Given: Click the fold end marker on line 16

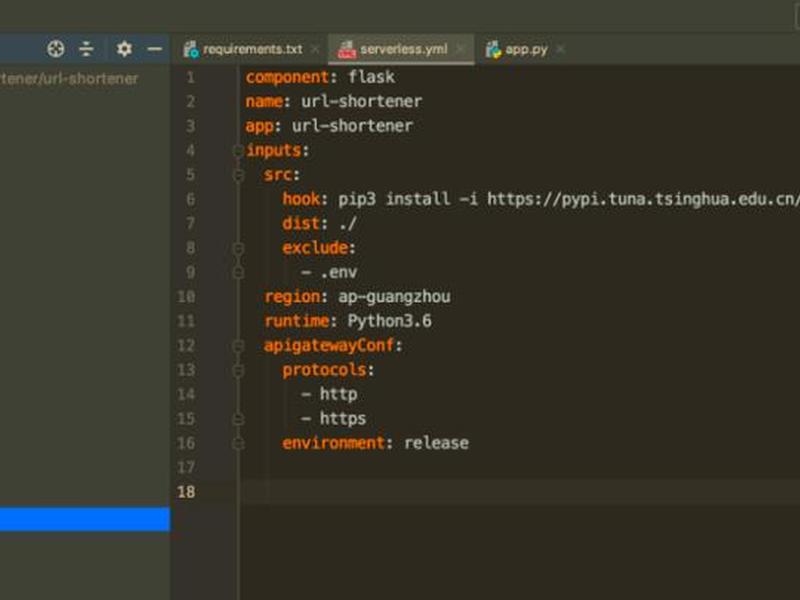Looking at the screenshot, I should (238, 443).
